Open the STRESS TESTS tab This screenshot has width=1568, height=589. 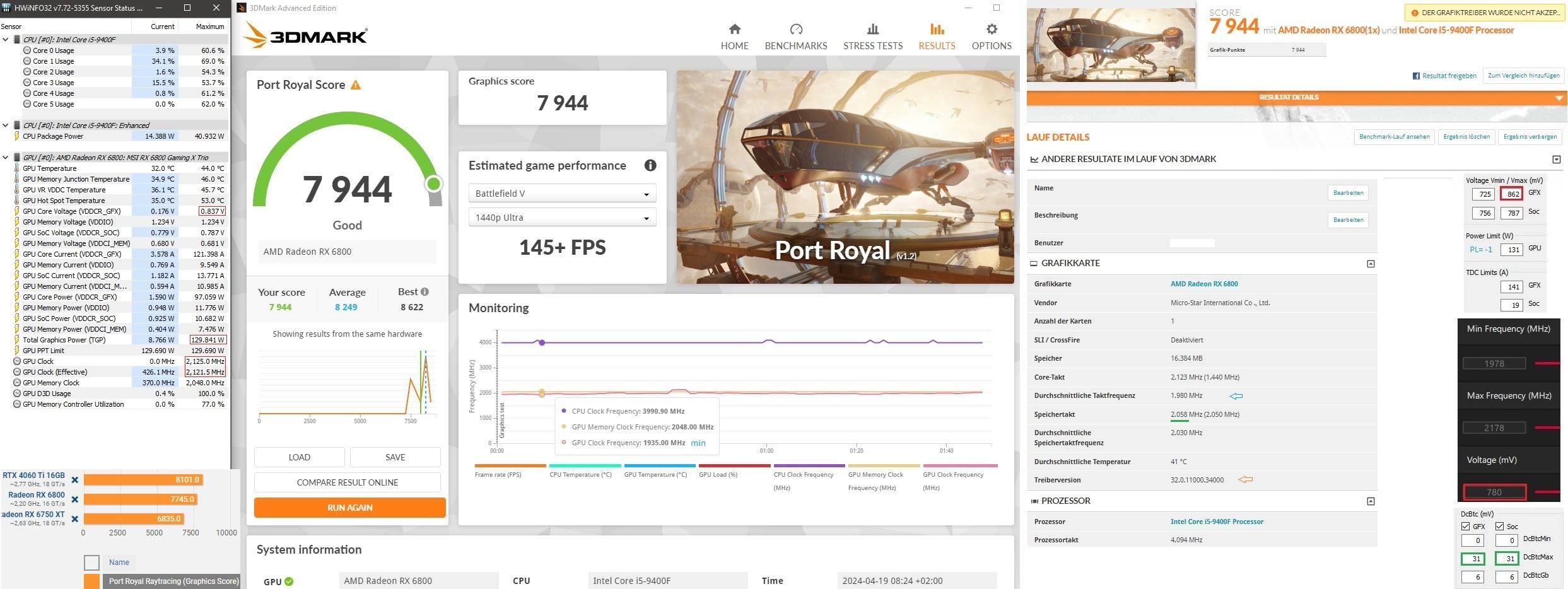coord(873,37)
